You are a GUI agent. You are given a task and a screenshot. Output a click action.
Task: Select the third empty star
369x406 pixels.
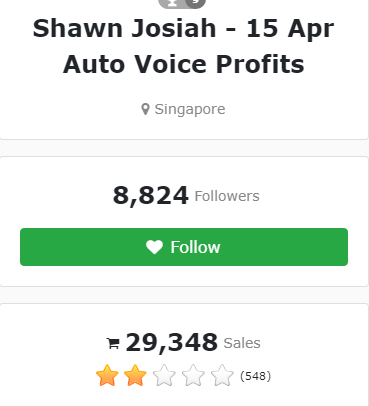[164, 376]
